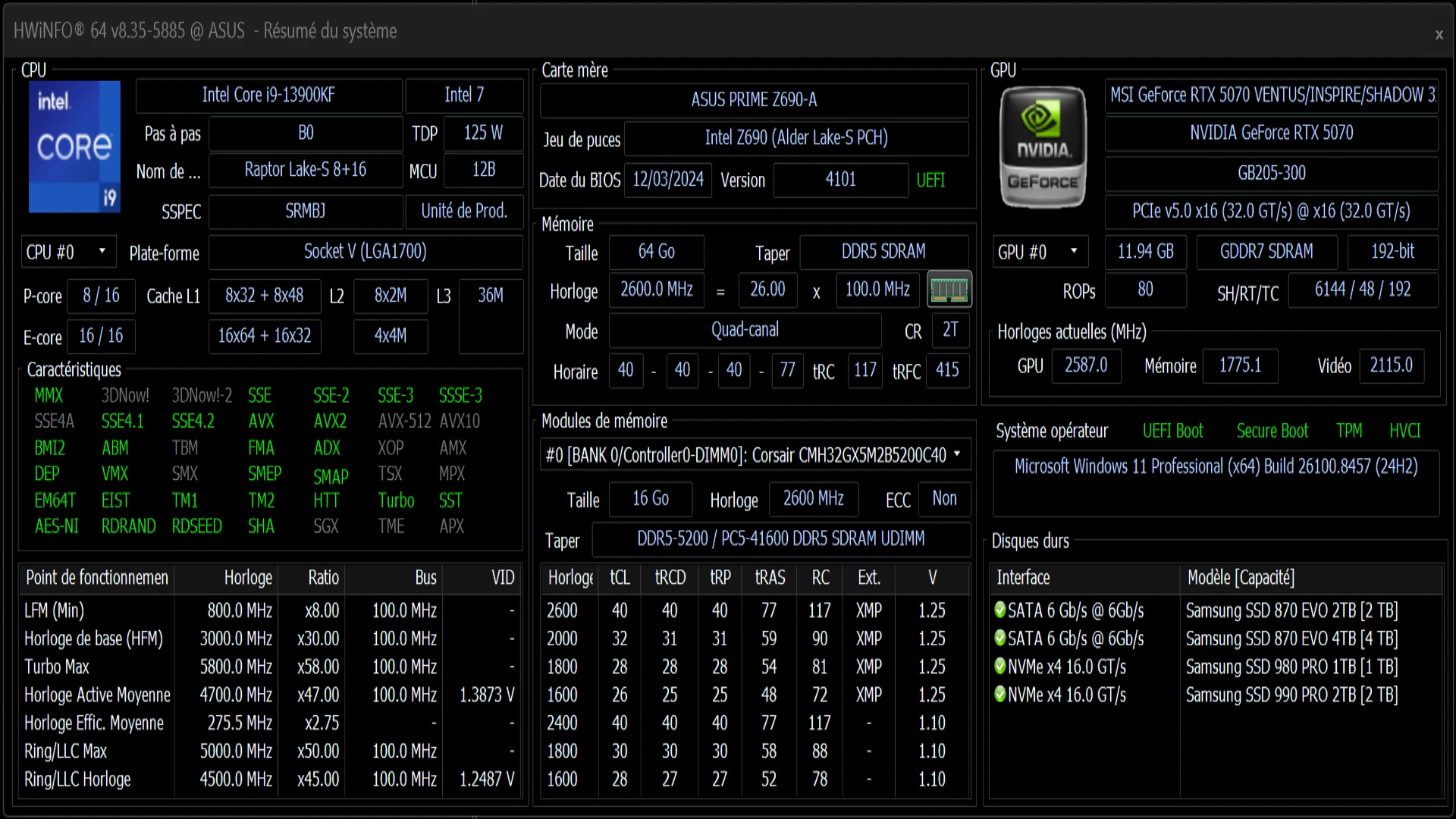Open the GPU #0 selector dropdown

[1040, 252]
